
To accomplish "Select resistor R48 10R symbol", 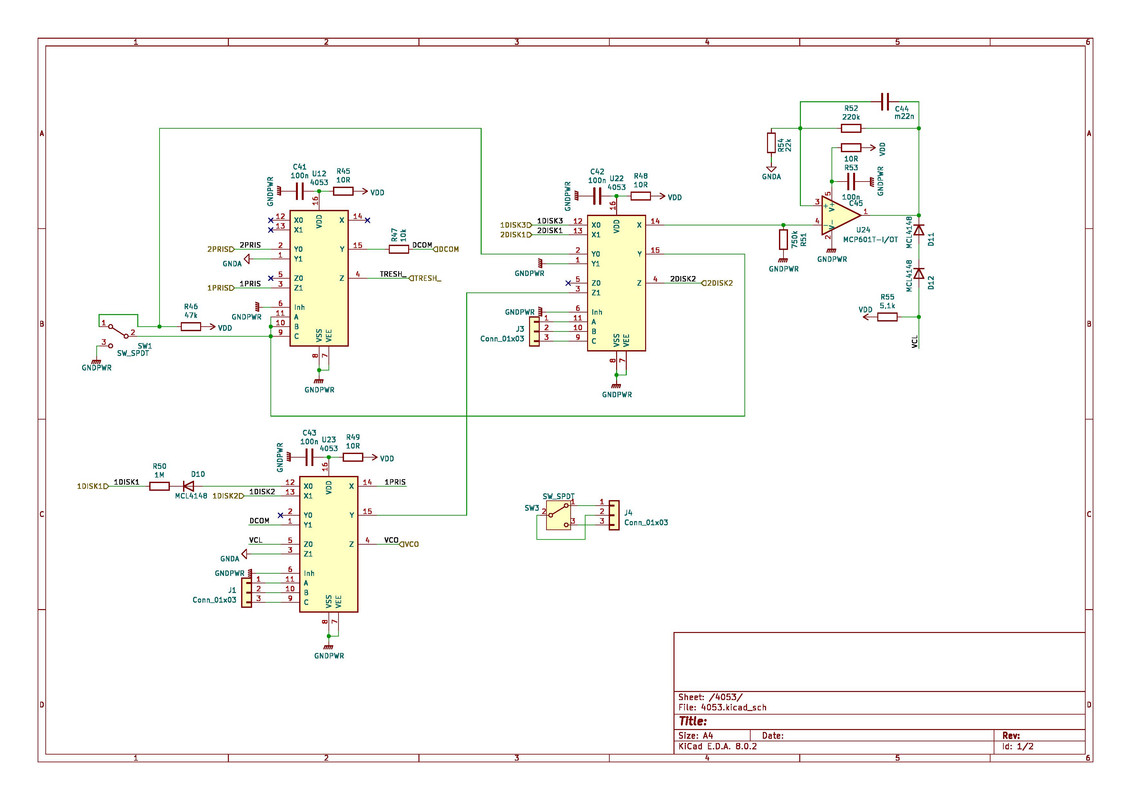I will coord(641,196).
